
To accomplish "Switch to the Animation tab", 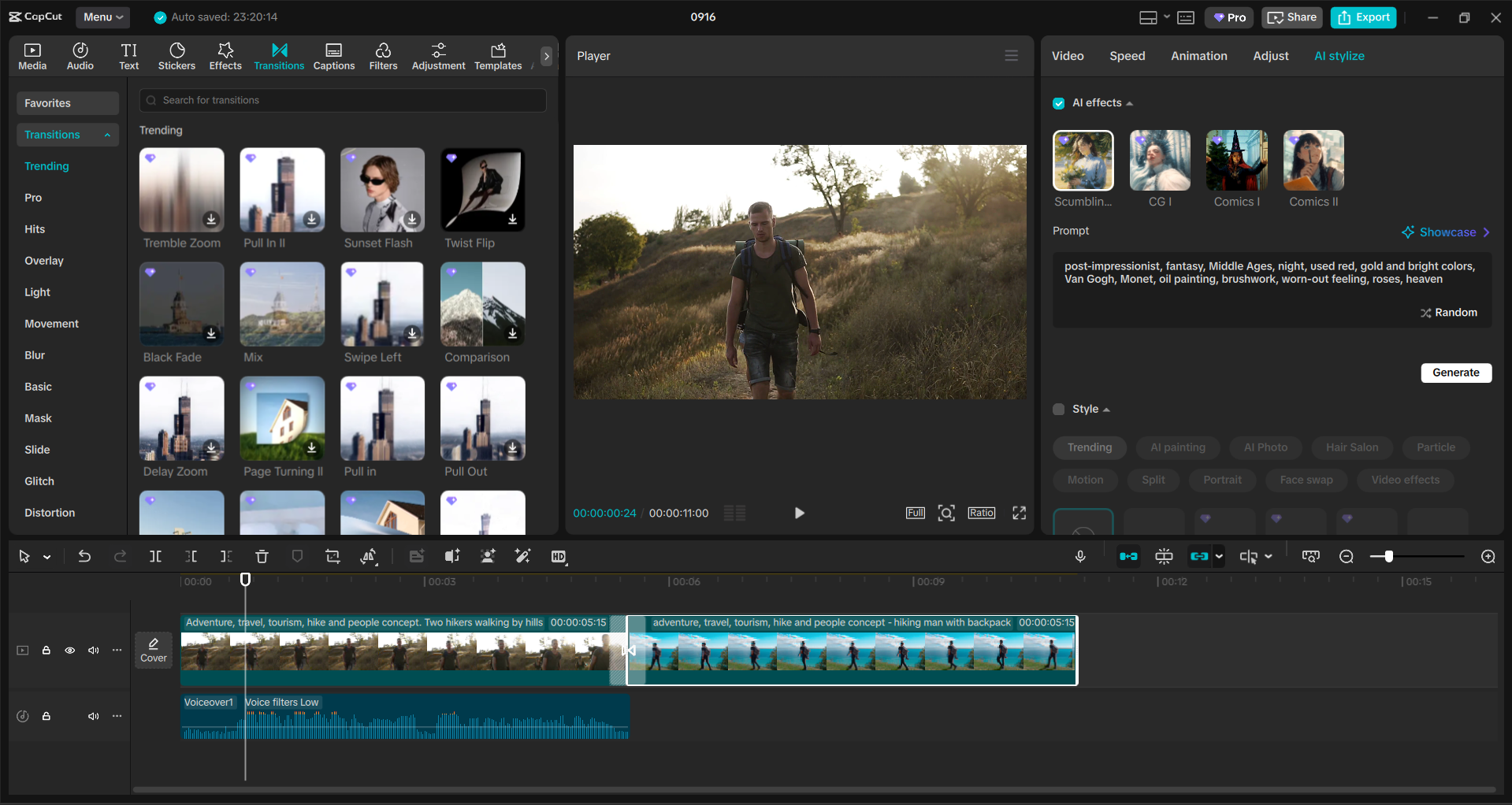I will pos(1198,56).
